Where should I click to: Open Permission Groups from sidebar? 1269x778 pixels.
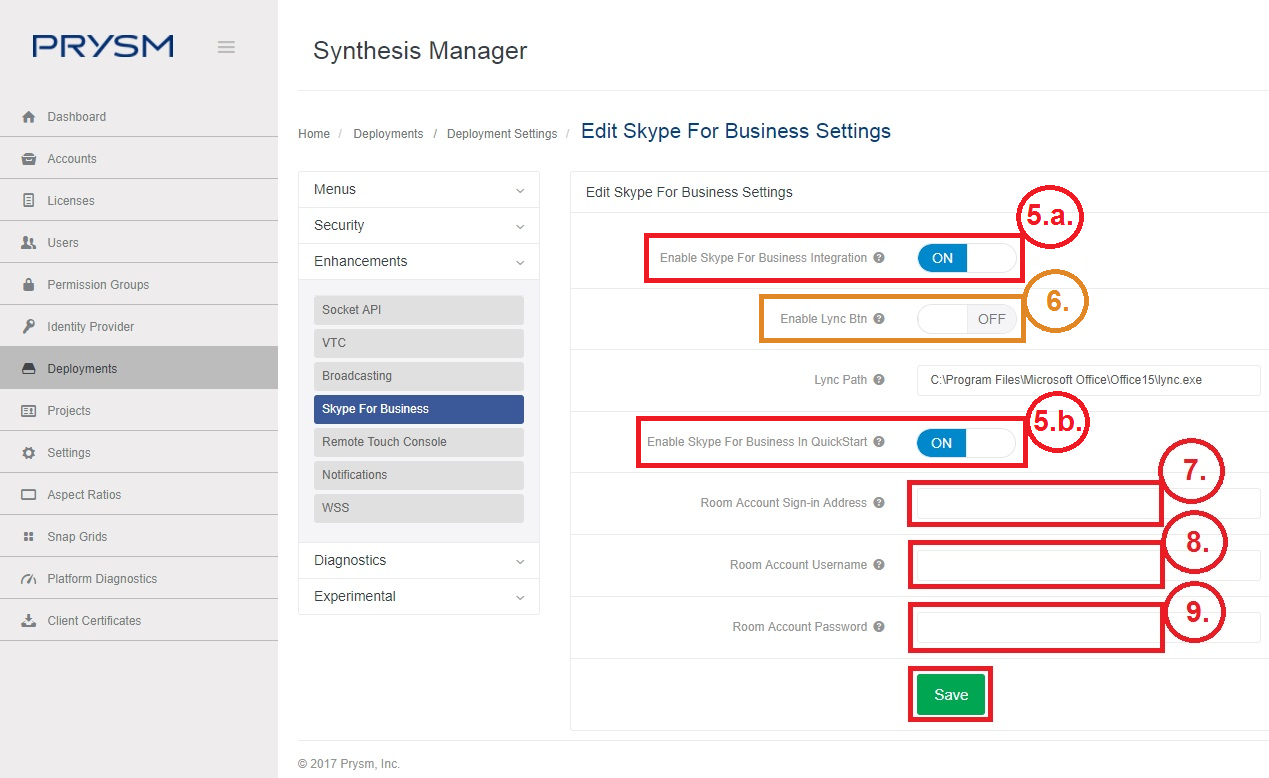(139, 285)
